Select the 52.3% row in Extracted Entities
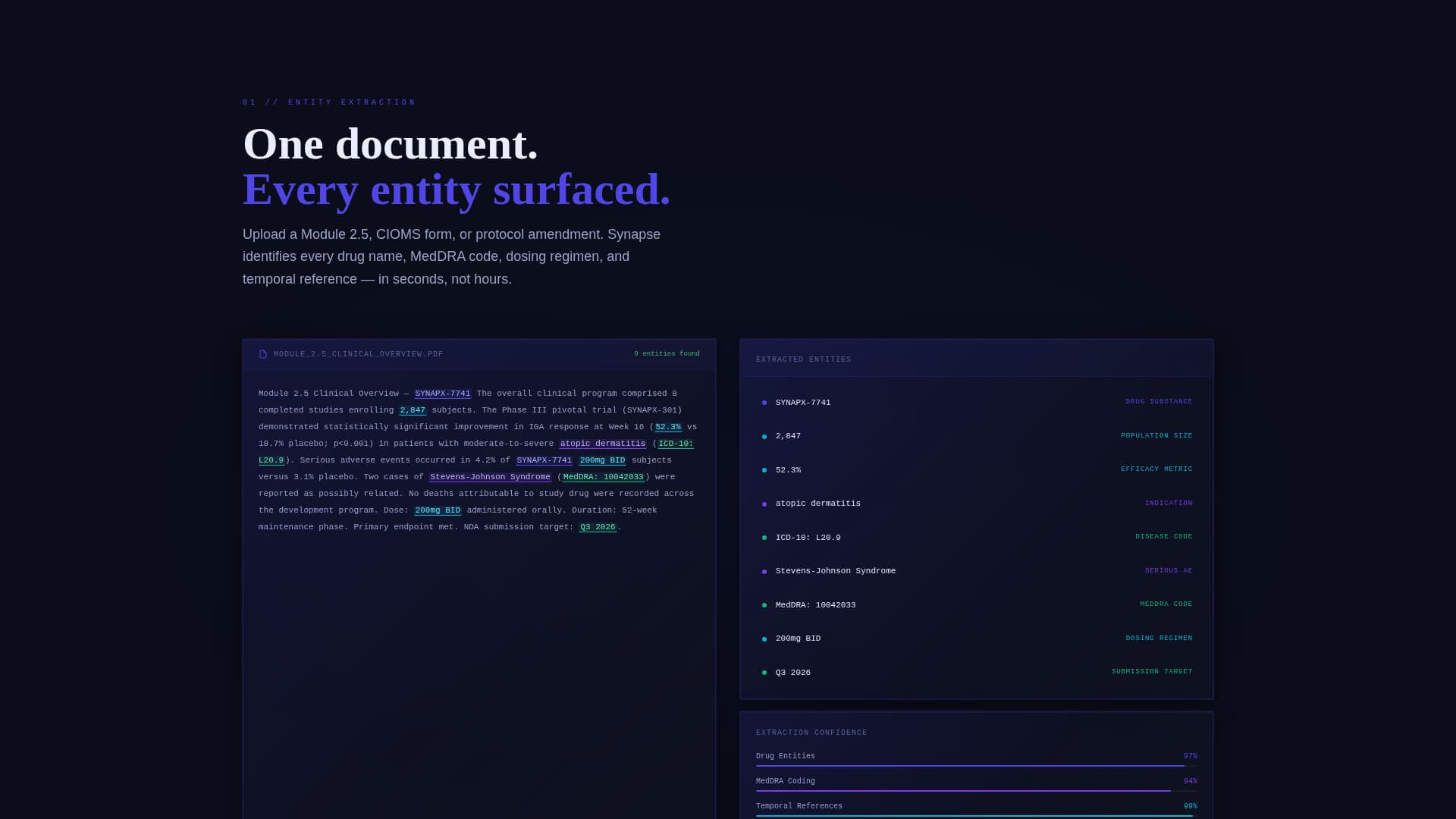The image size is (1456, 819). tap(977, 469)
